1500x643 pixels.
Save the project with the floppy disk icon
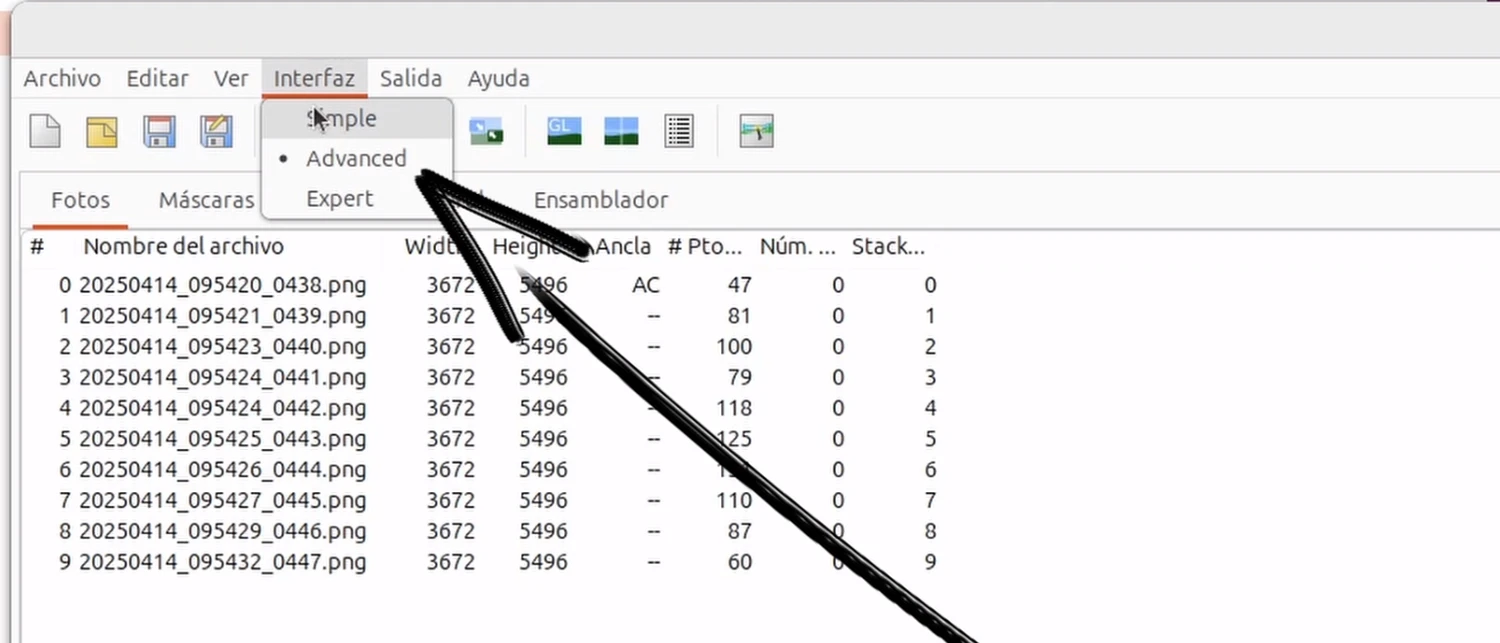(x=159, y=131)
